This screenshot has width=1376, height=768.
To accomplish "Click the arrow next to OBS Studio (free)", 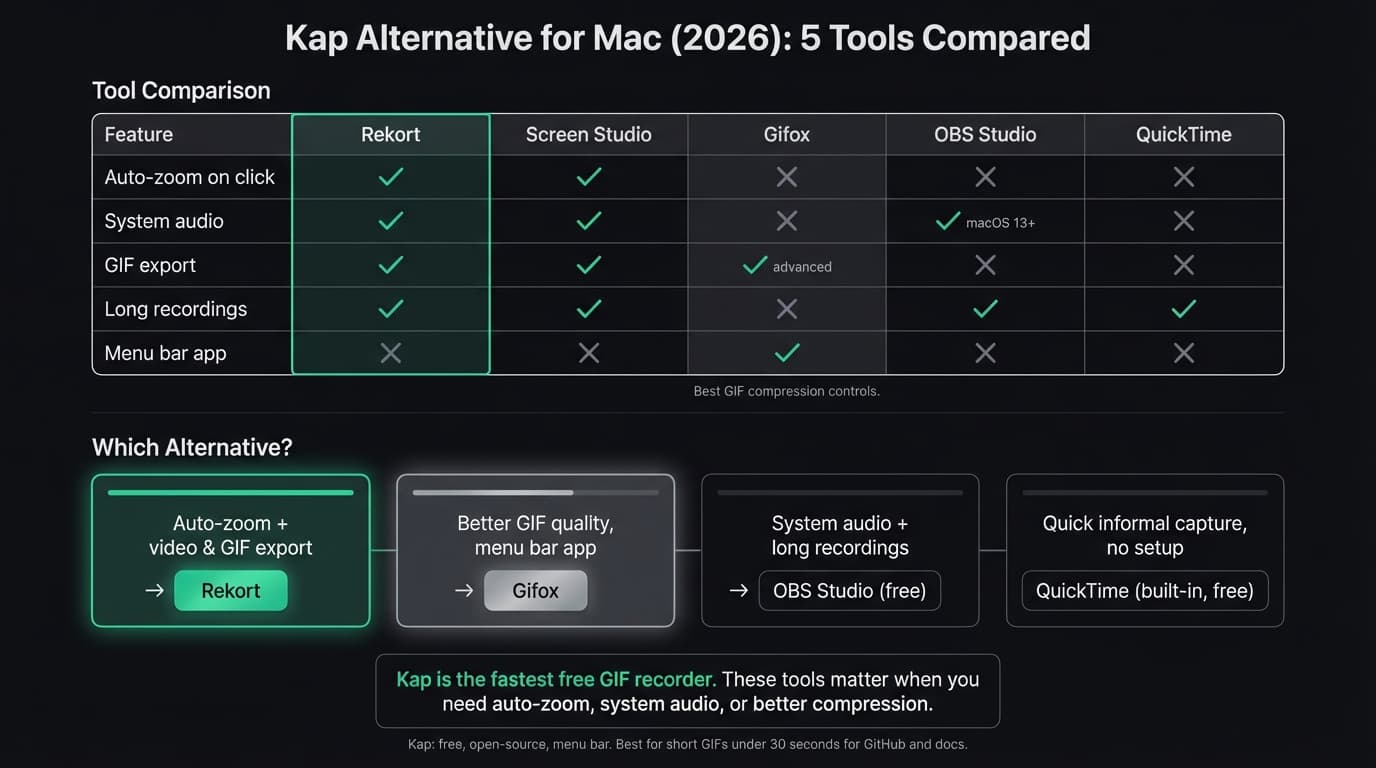I will [738, 591].
